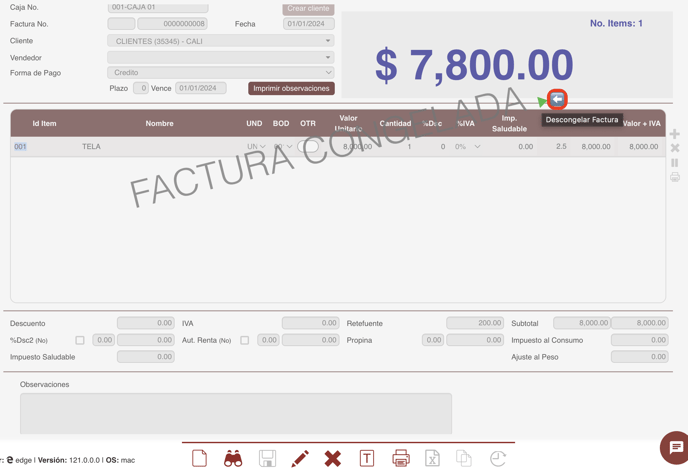The image size is (688, 471).
Task: Click the Imp. Saludable column header
Action: [x=509, y=123]
